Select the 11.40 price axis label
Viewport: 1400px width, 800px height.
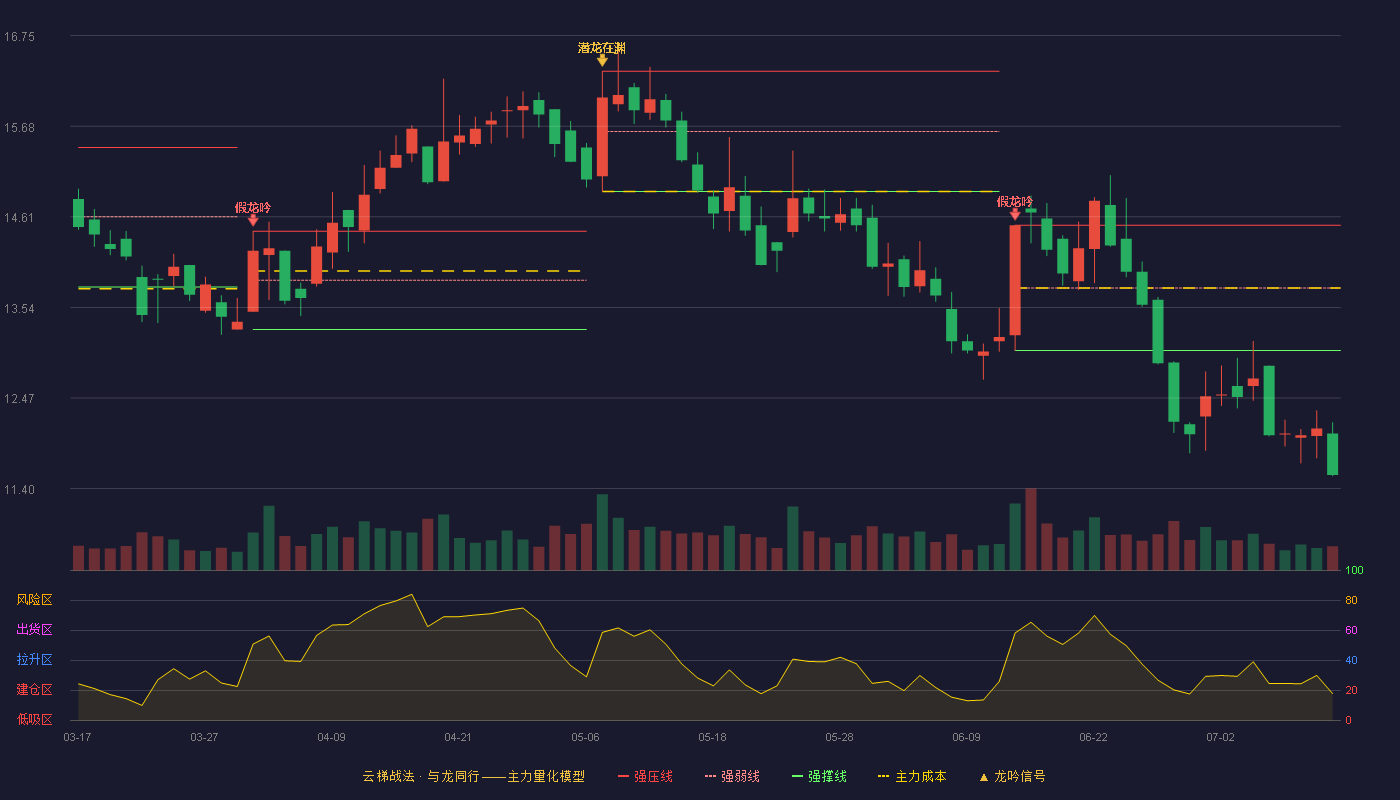(19, 489)
